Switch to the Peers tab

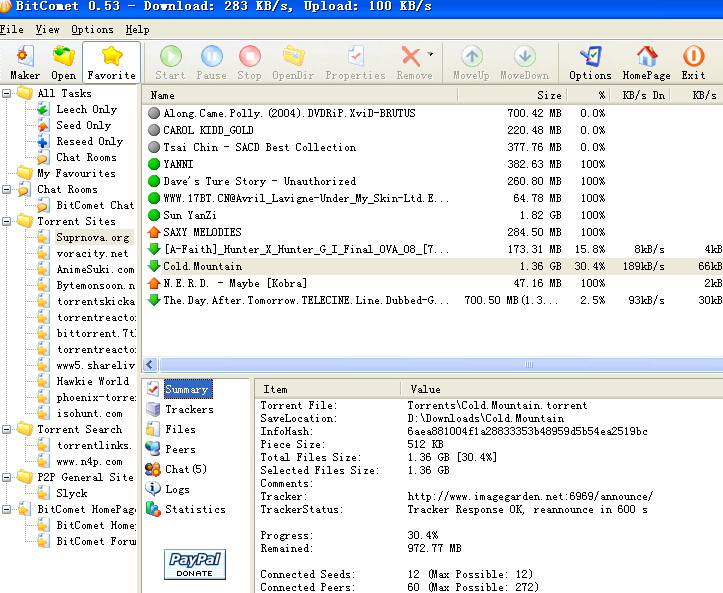pos(180,449)
